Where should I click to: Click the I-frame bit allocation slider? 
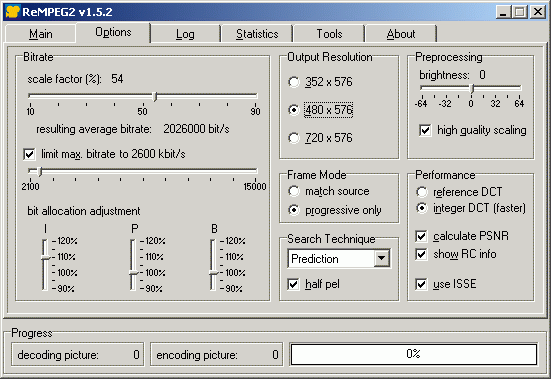[x=45, y=258]
